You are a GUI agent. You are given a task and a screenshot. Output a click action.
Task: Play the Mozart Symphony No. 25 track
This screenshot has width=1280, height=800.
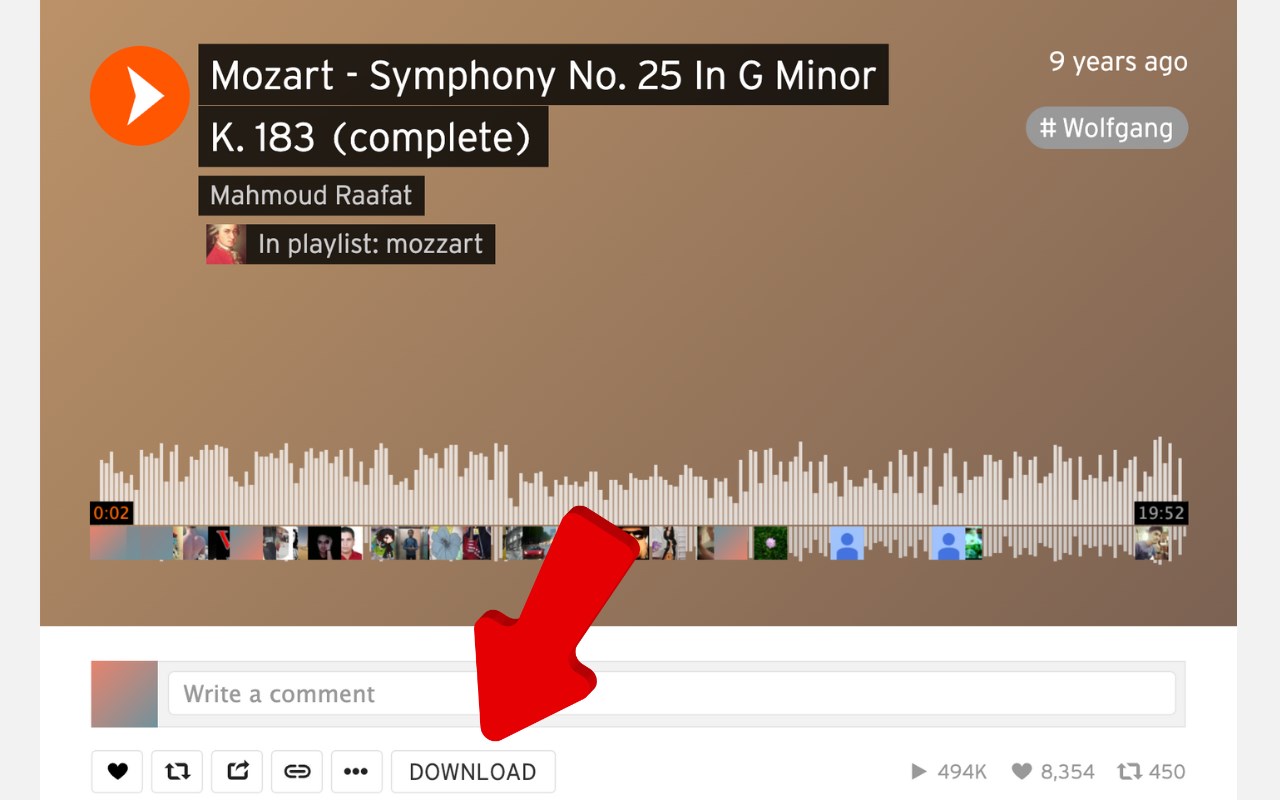click(140, 96)
